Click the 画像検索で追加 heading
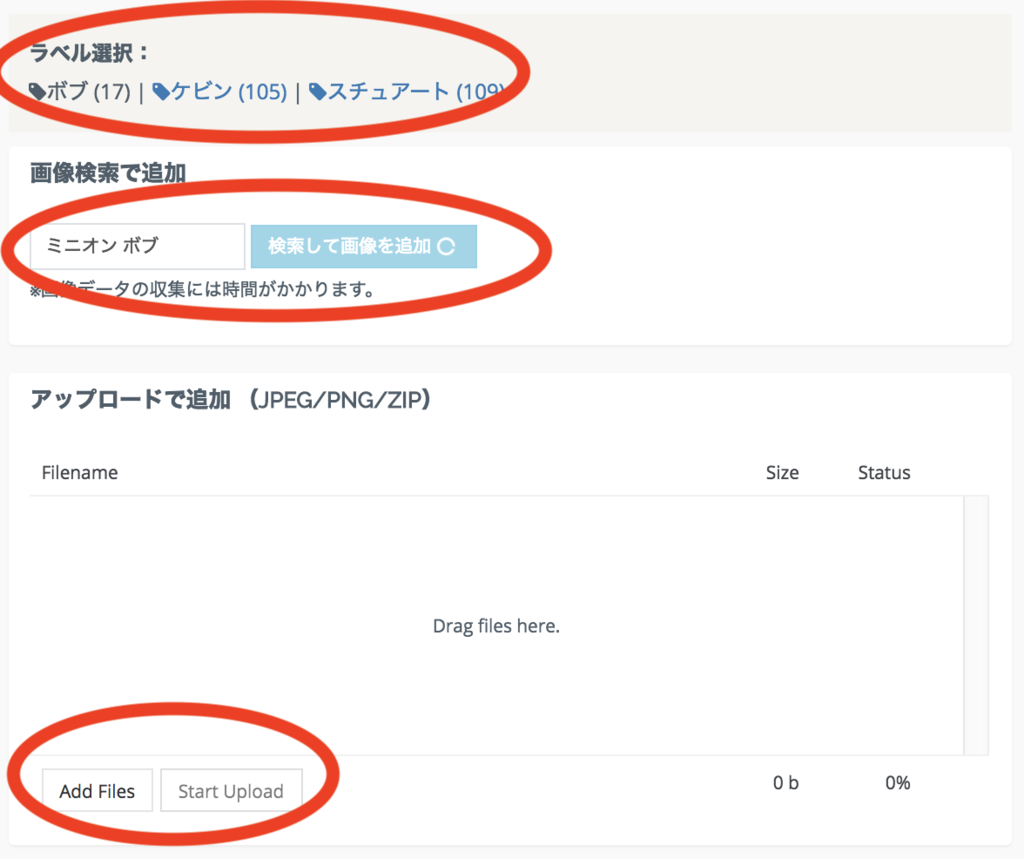This screenshot has width=1024, height=859. [x=108, y=173]
